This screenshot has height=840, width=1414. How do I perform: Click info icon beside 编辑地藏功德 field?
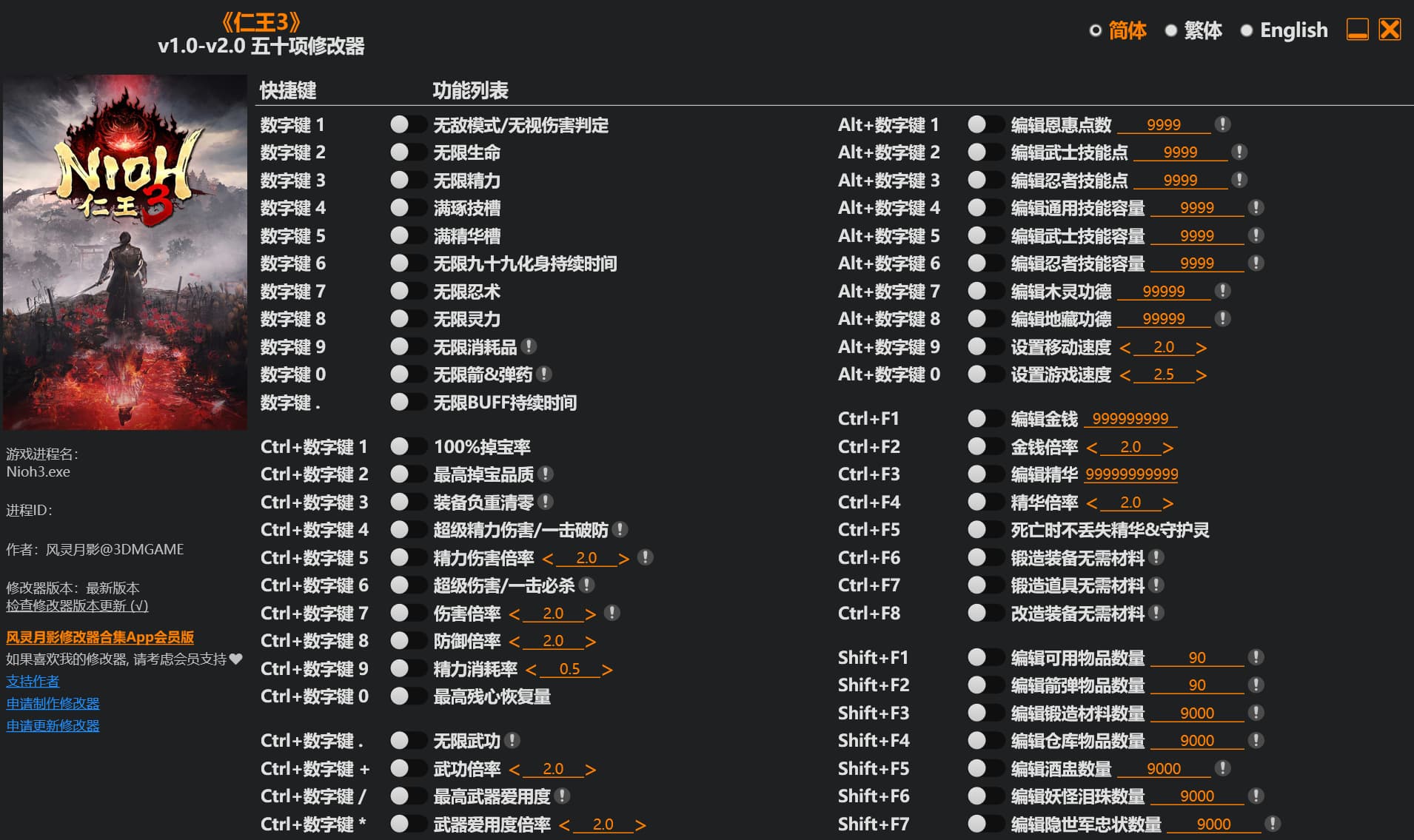(1223, 318)
